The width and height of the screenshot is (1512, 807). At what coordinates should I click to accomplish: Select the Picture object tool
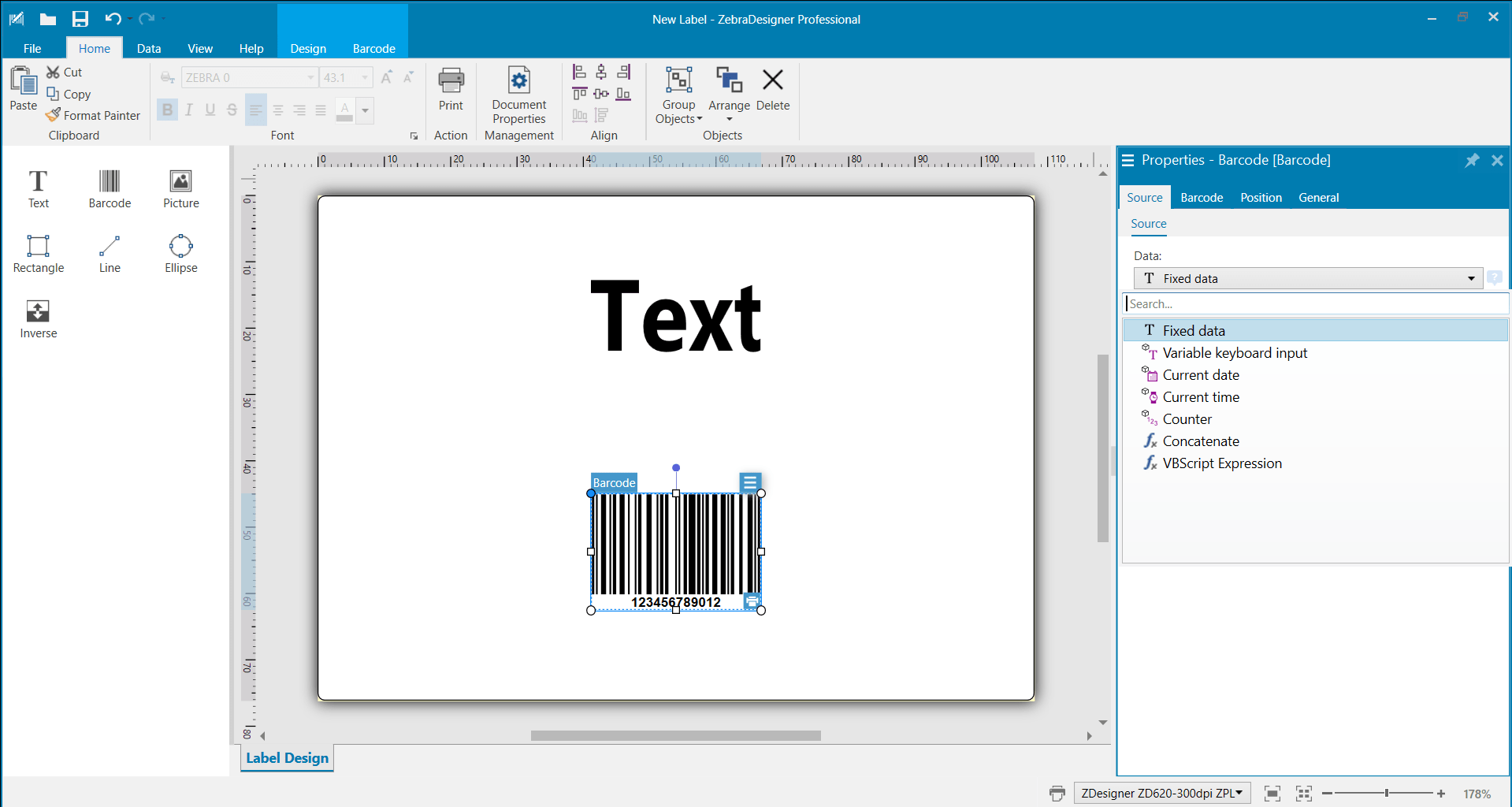(x=180, y=189)
